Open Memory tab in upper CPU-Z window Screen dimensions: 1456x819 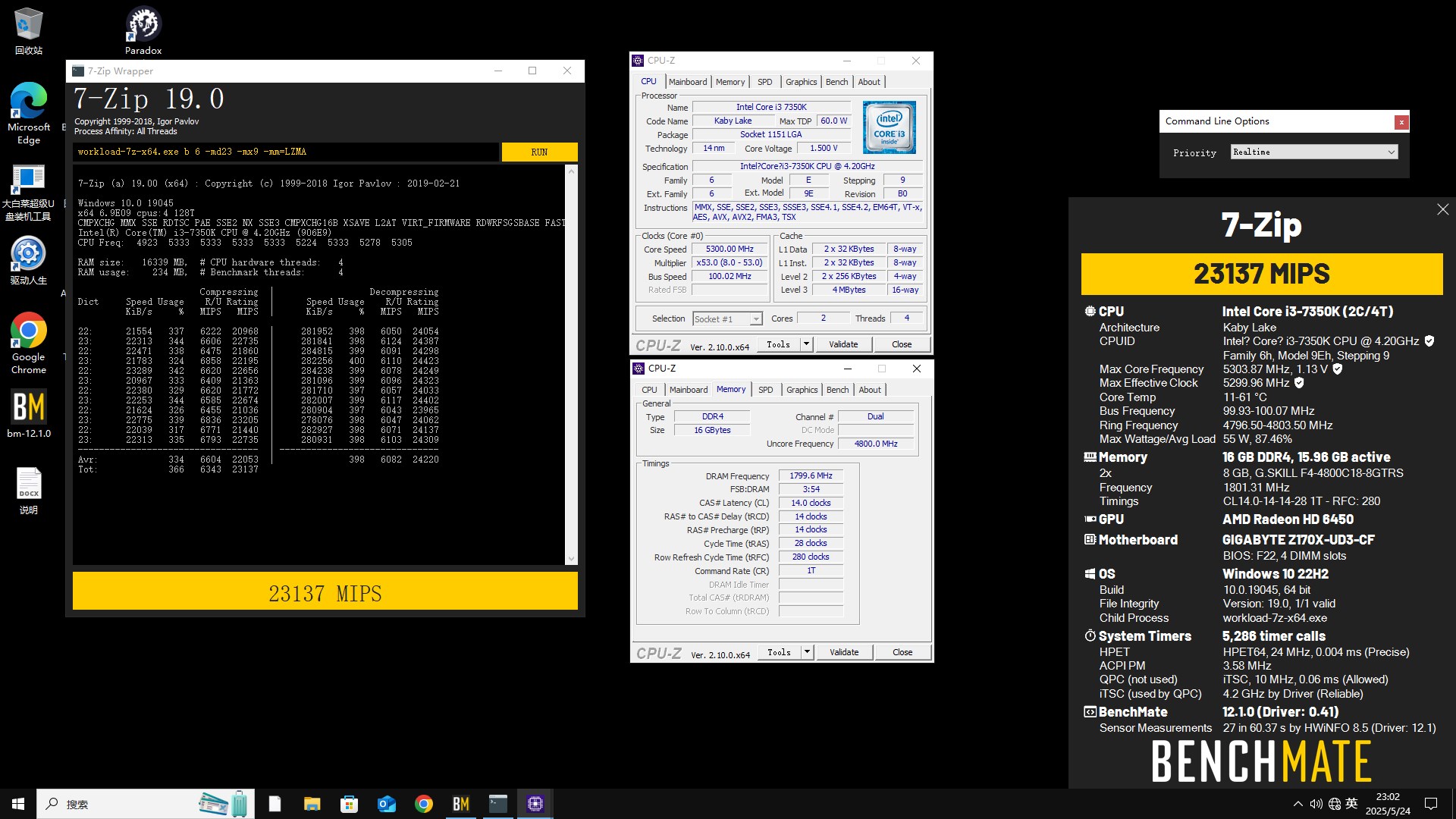[730, 82]
